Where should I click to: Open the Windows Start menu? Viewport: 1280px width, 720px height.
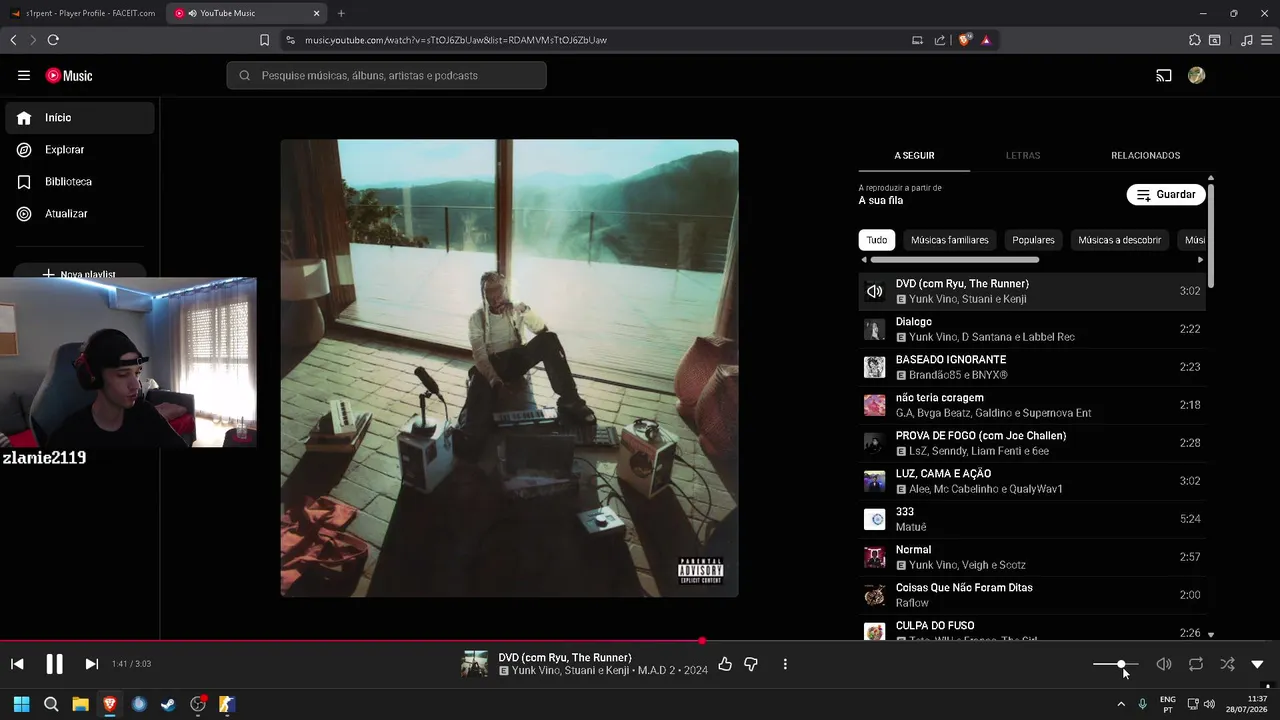[x=21, y=704]
